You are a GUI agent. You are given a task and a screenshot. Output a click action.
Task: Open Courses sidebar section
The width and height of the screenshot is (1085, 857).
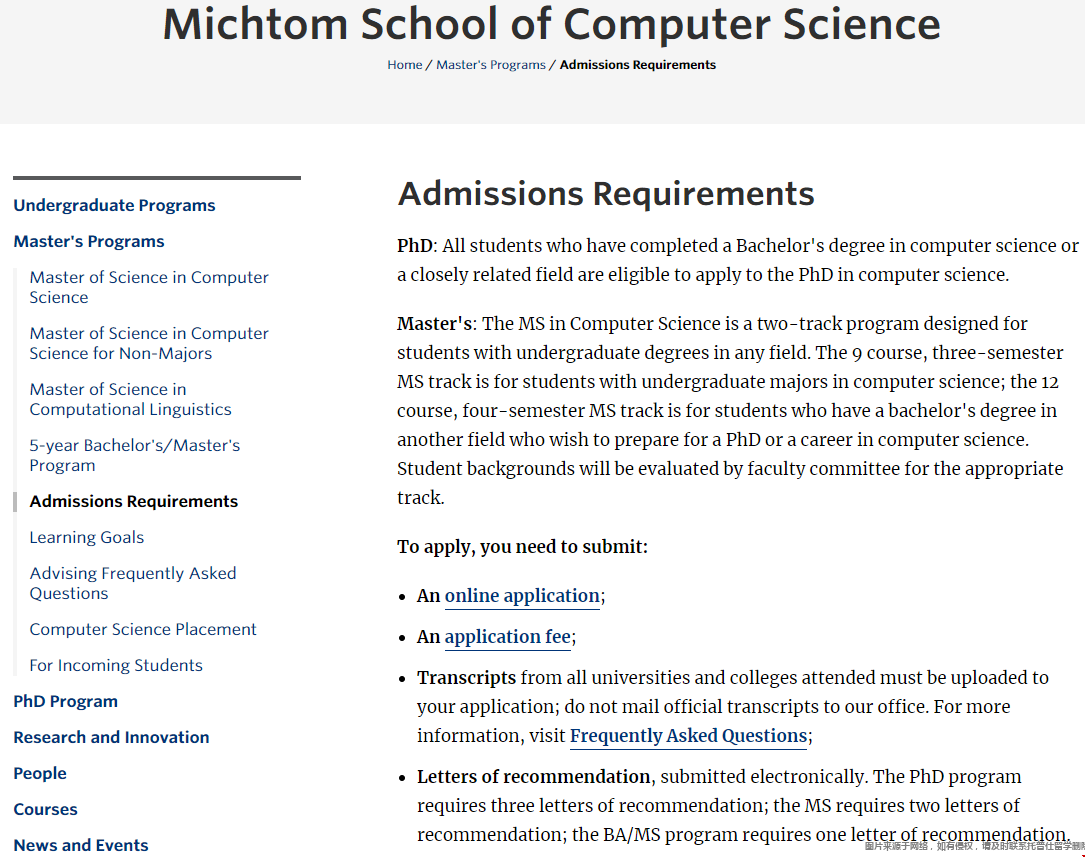(x=45, y=809)
